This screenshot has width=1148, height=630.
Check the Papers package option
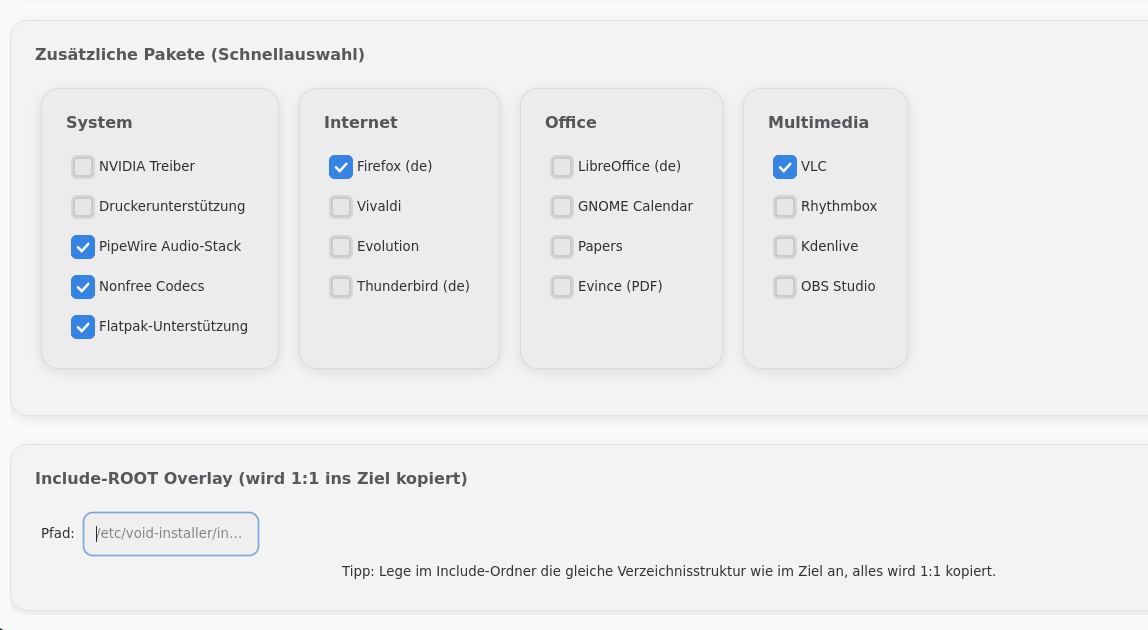(562, 247)
